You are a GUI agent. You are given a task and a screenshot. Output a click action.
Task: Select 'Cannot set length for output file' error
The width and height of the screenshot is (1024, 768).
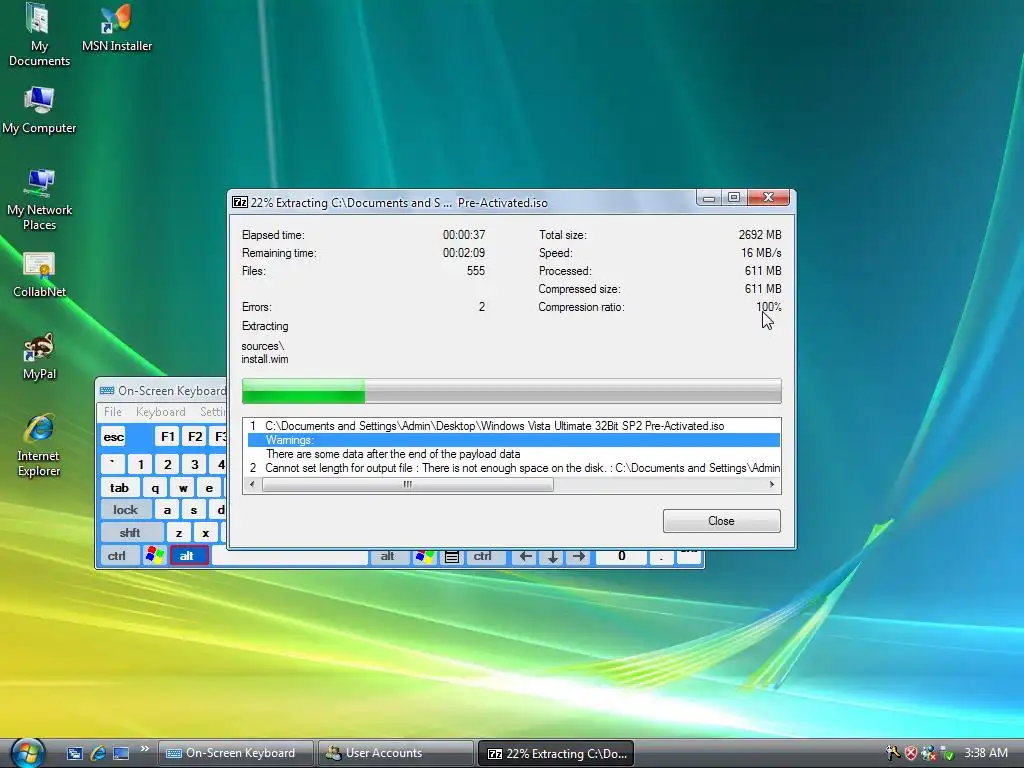(514, 468)
